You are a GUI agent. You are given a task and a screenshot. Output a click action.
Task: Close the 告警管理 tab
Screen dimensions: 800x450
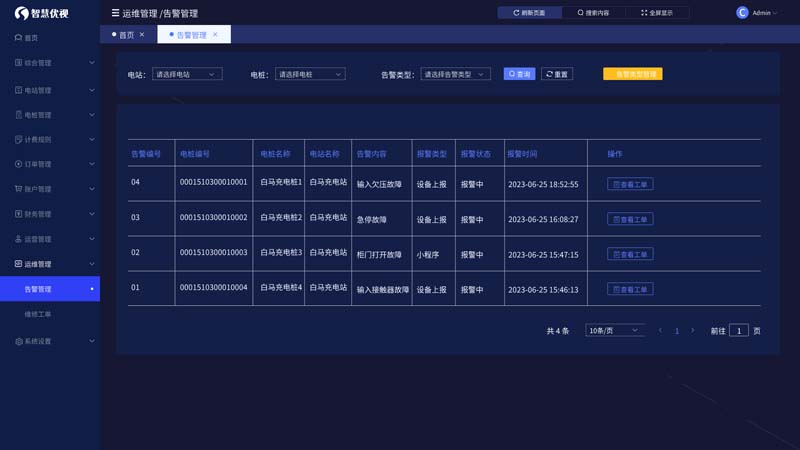pos(215,34)
